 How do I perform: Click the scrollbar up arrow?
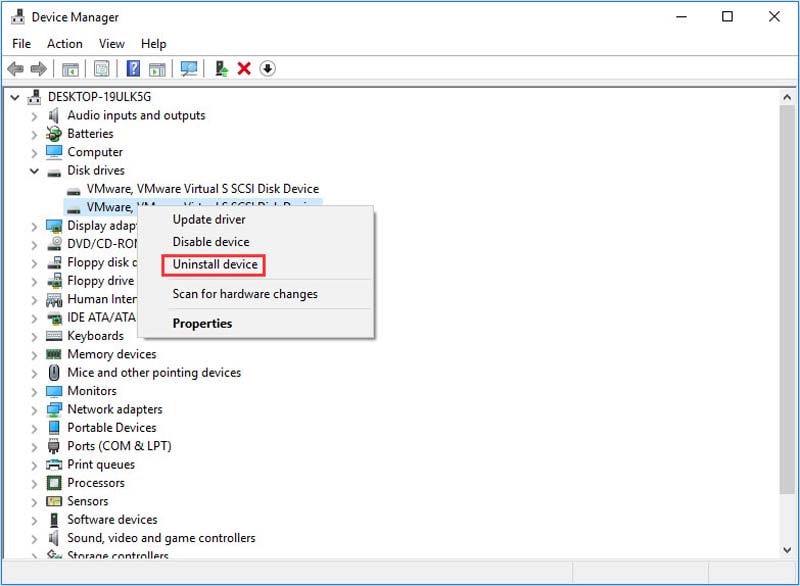(787, 97)
